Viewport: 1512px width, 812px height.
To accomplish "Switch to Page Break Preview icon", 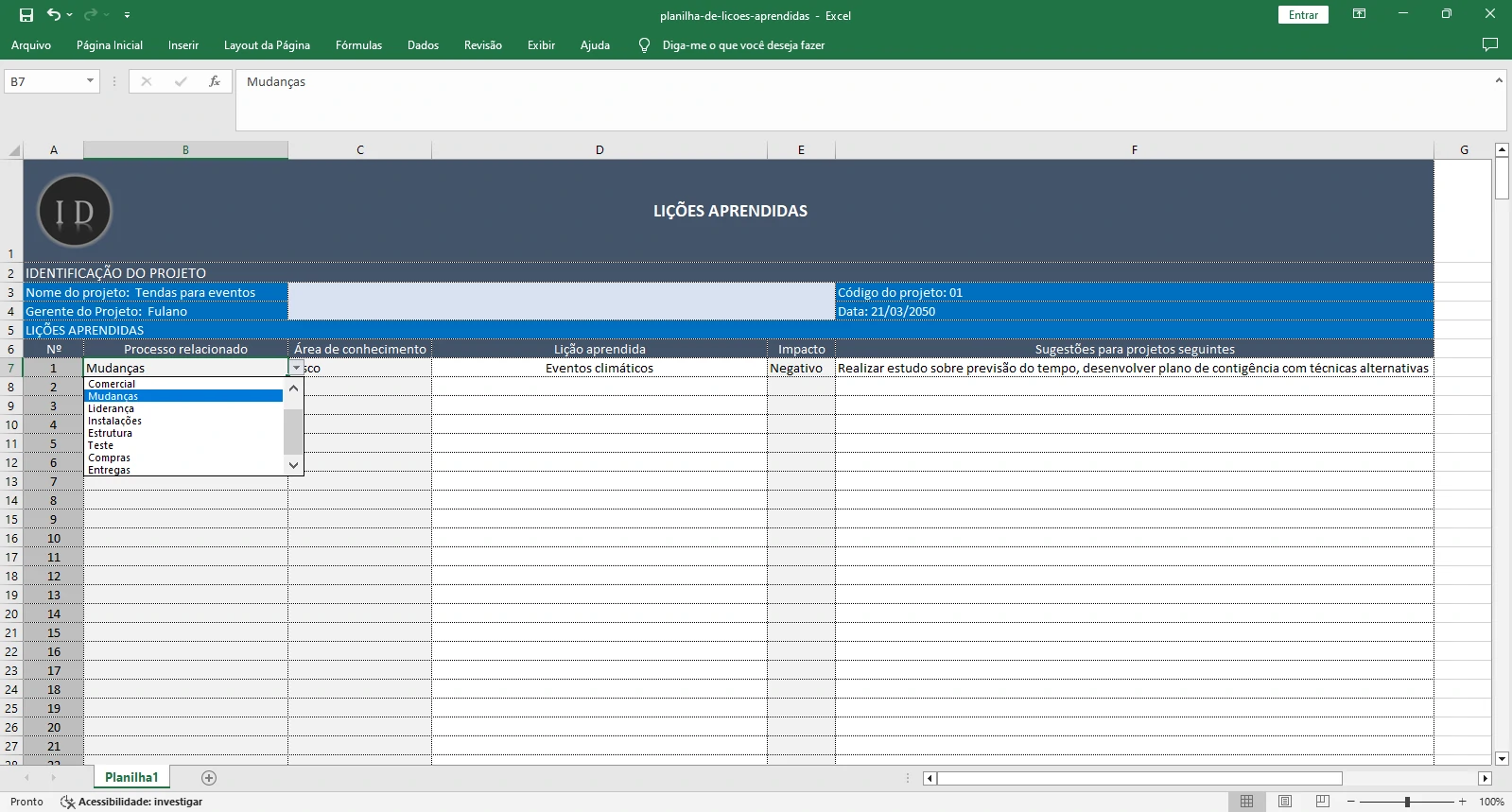I will 1322,802.
